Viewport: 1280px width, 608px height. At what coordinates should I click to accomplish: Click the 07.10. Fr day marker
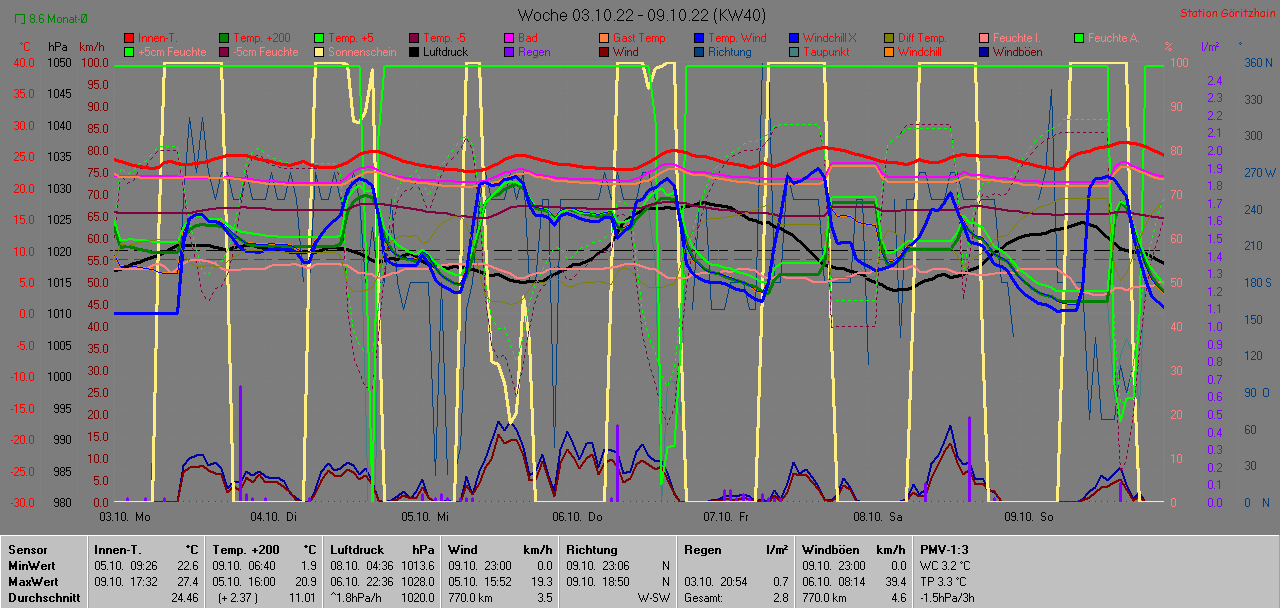(726, 516)
